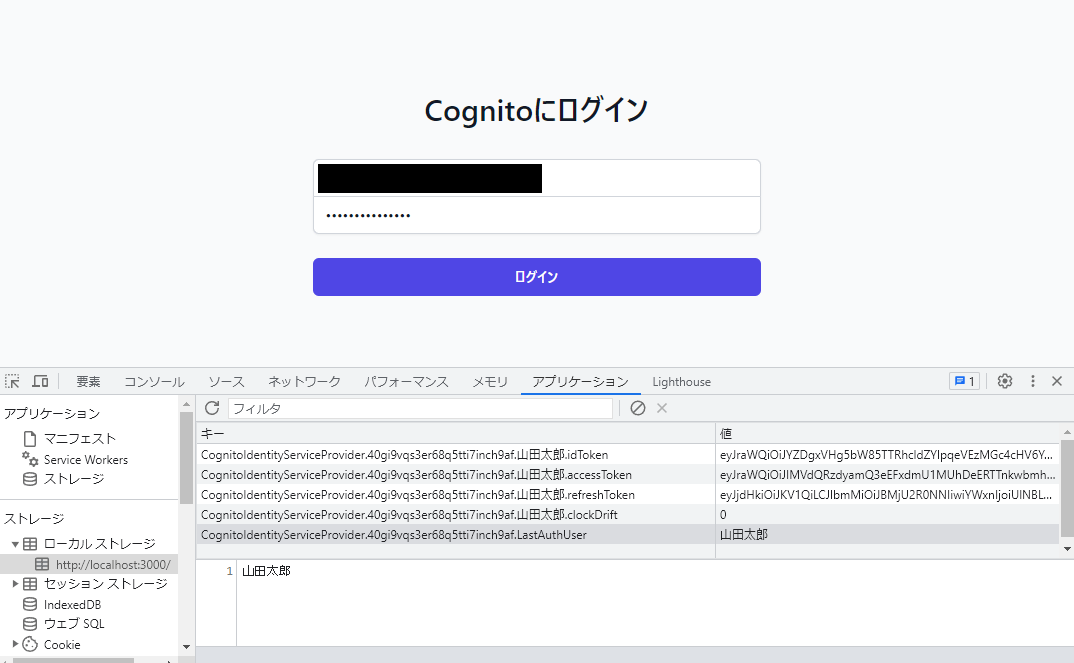
Task: Open the issues counter badge
Action: click(964, 381)
